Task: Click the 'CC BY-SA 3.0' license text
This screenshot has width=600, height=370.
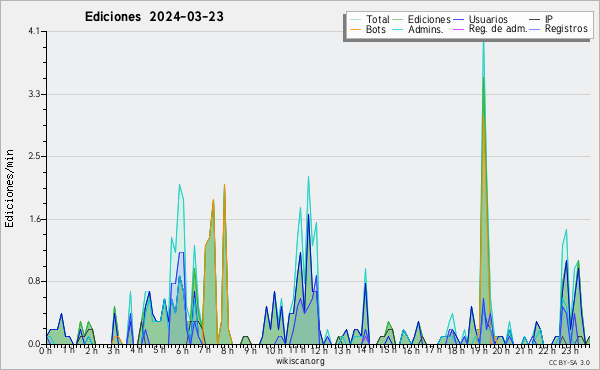Action: [569, 362]
